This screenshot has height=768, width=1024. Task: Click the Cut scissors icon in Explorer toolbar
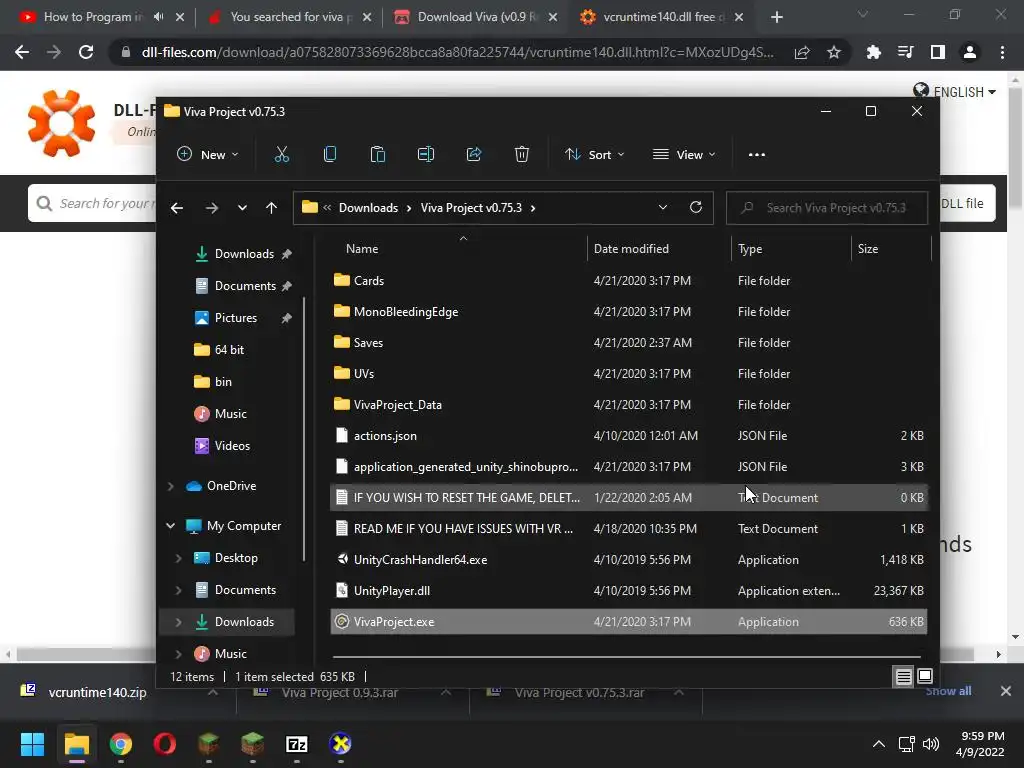(281, 155)
